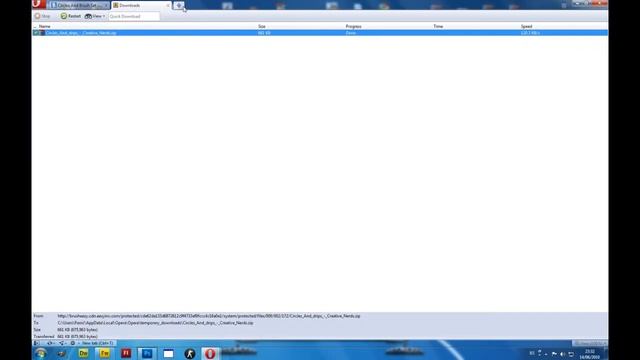Click the network icon in system tray

[x=571, y=354]
